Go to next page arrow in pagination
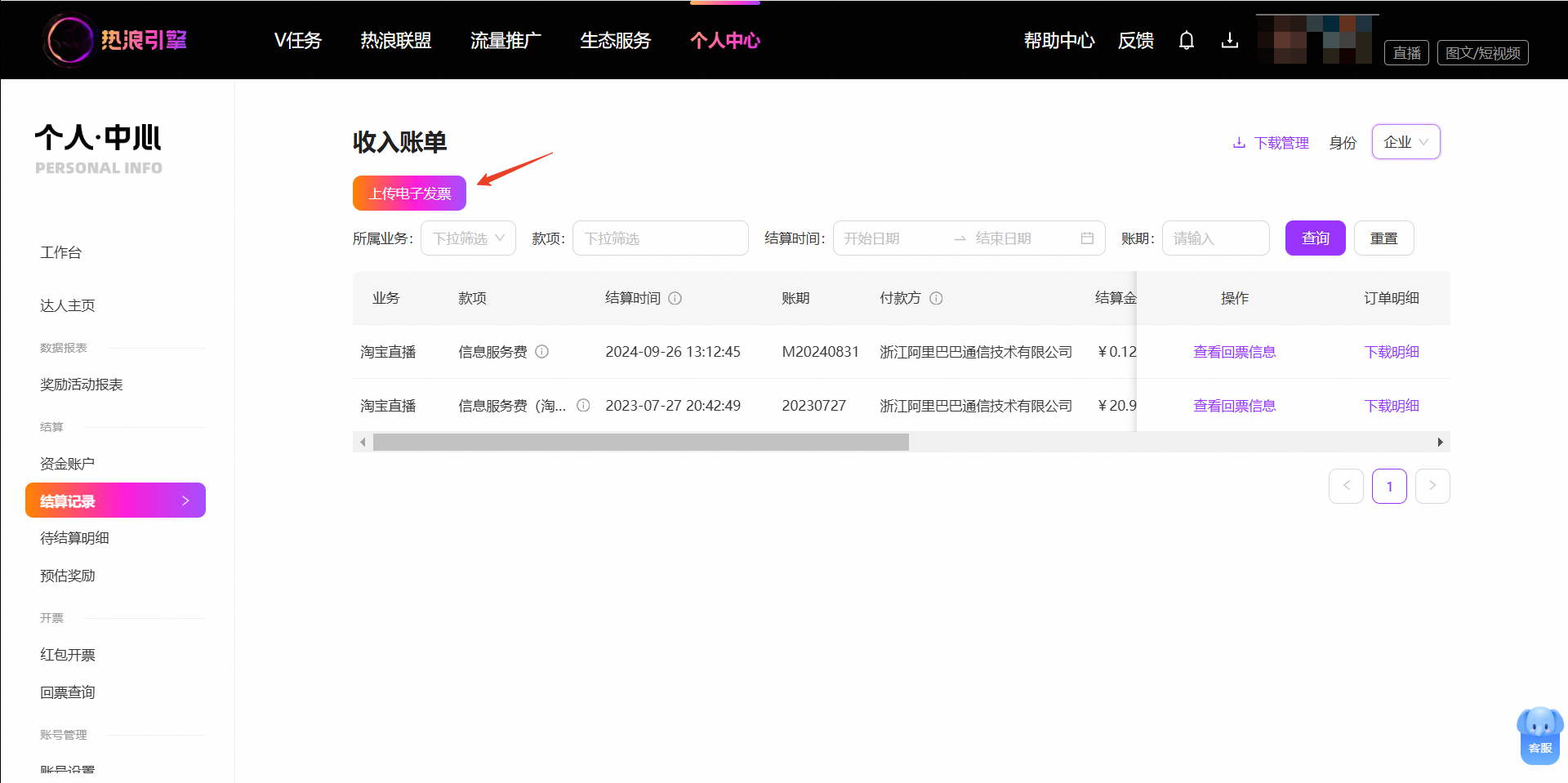 pos(1432,486)
